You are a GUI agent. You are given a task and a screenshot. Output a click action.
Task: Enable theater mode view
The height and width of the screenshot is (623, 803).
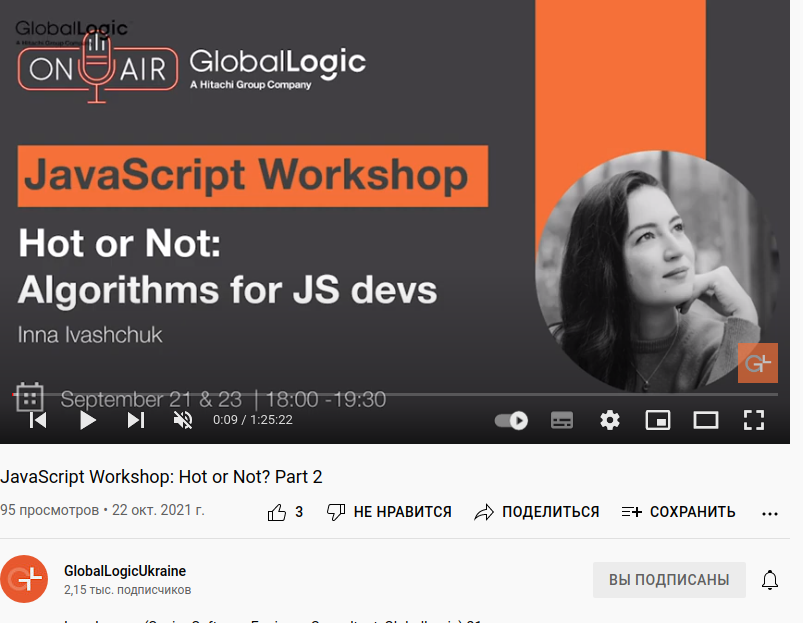click(706, 421)
